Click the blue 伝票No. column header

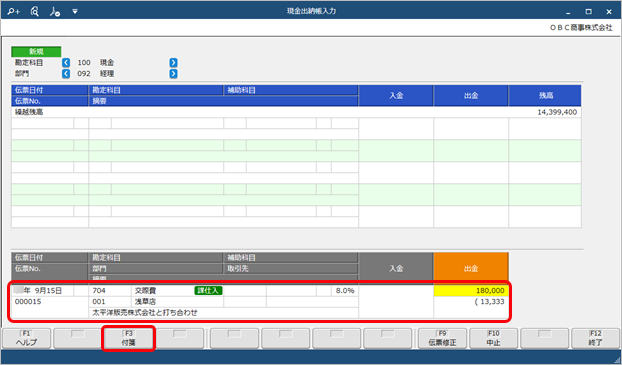click(50, 101)
